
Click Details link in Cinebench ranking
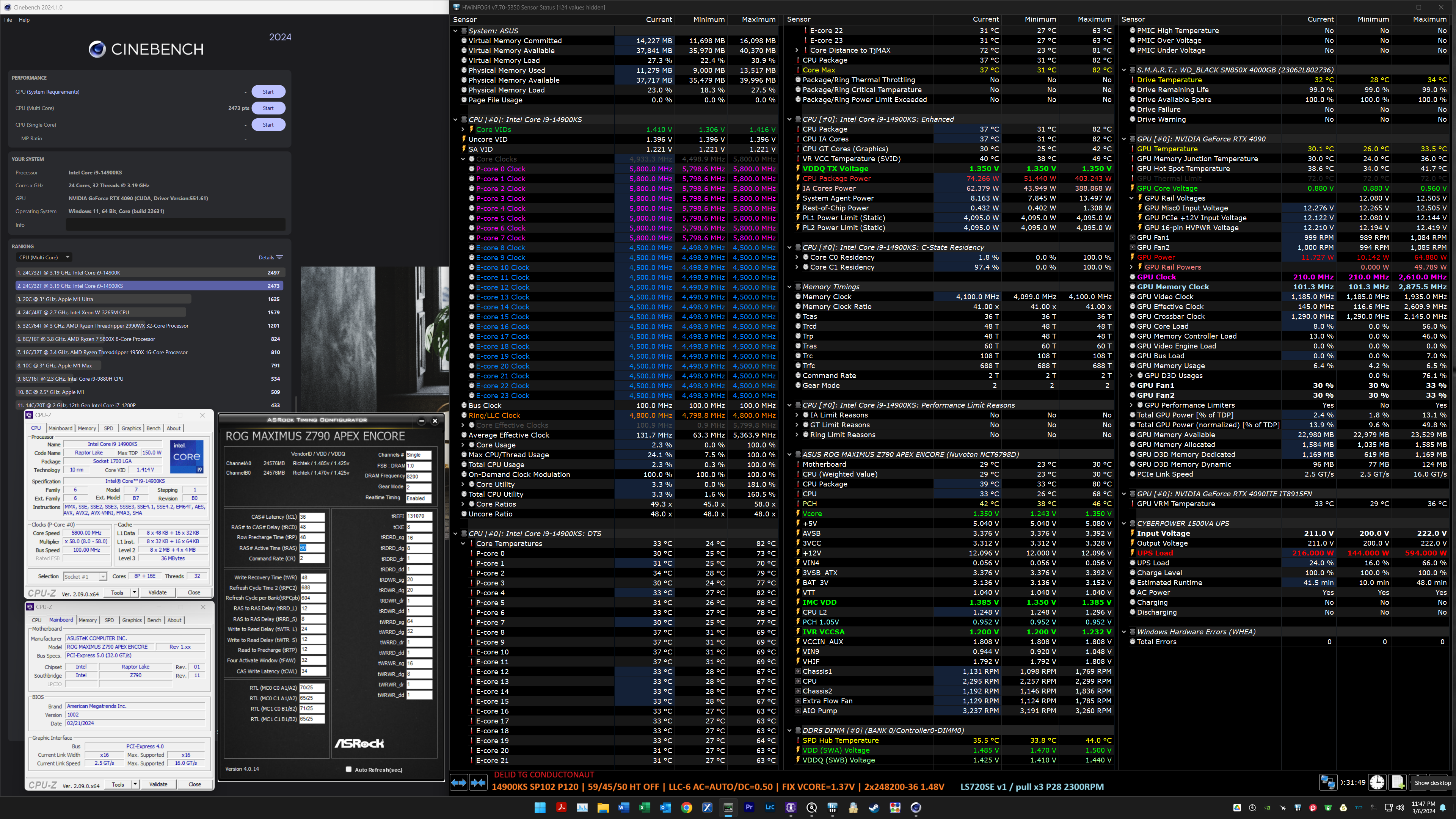[x=270, y=257]
